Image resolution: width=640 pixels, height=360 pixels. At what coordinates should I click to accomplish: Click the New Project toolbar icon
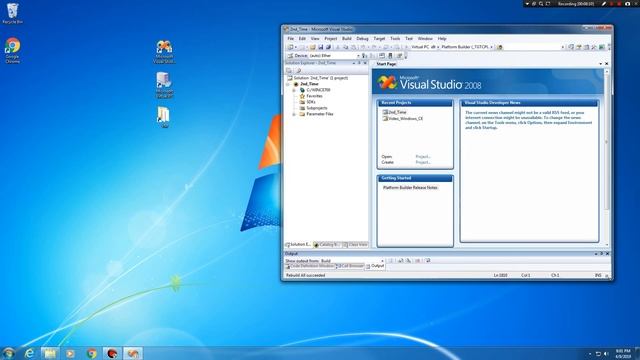tap(291, 47)
